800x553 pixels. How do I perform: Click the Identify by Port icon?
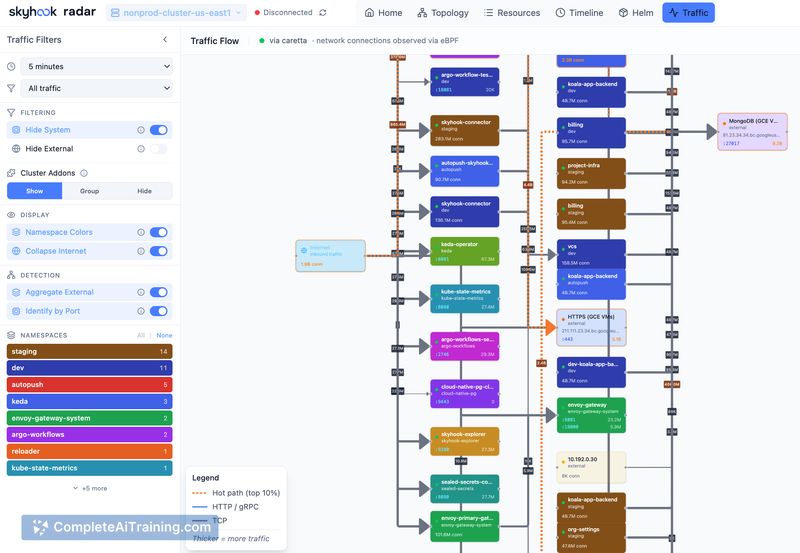pos(16,311)
